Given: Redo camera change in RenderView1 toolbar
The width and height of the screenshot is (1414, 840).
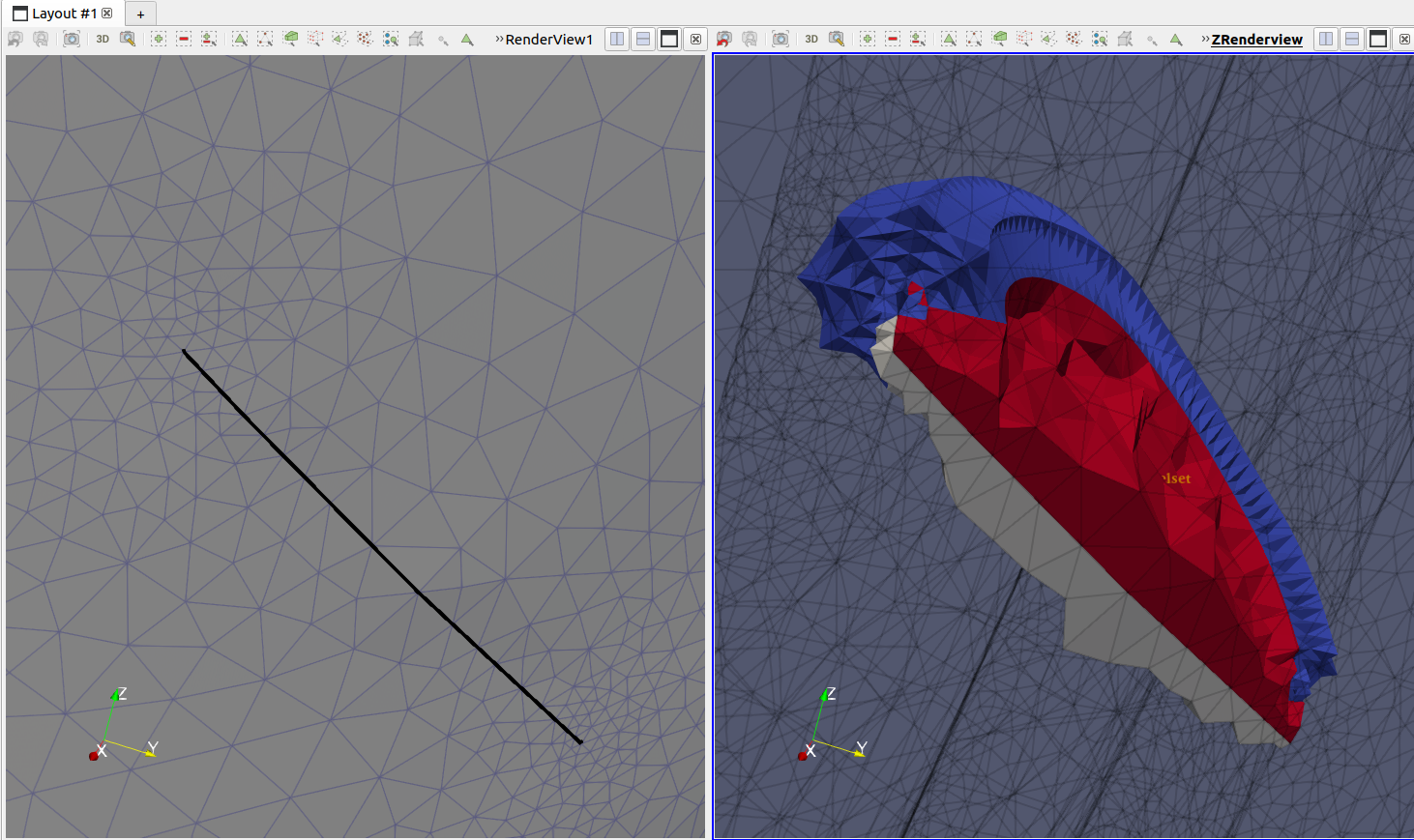Looking at the screenshot, I should tap(41, 39).
